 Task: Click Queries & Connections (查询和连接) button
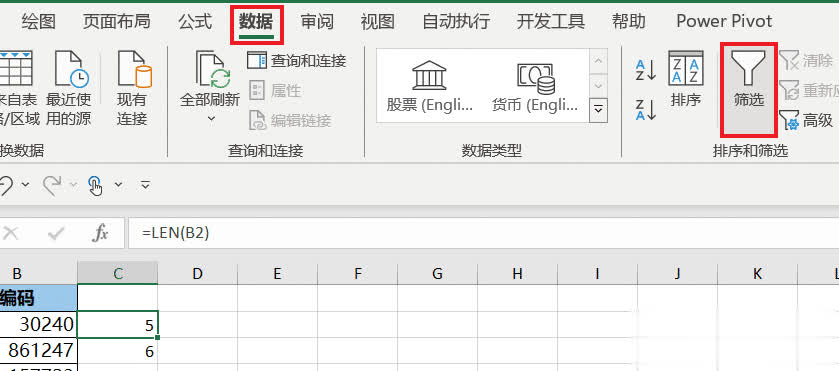[x=298, y=60]
